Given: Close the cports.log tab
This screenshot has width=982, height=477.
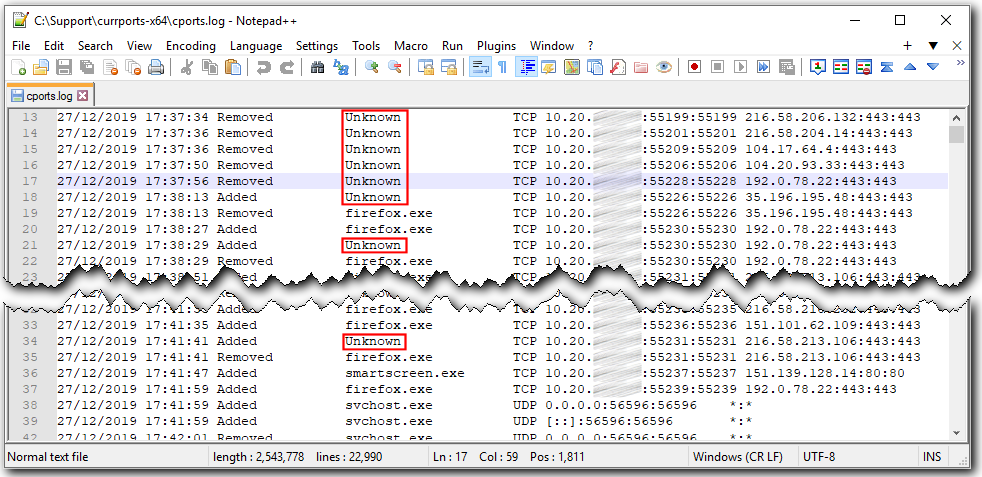Looking at the screenshot, I should [x=83, y=96].
